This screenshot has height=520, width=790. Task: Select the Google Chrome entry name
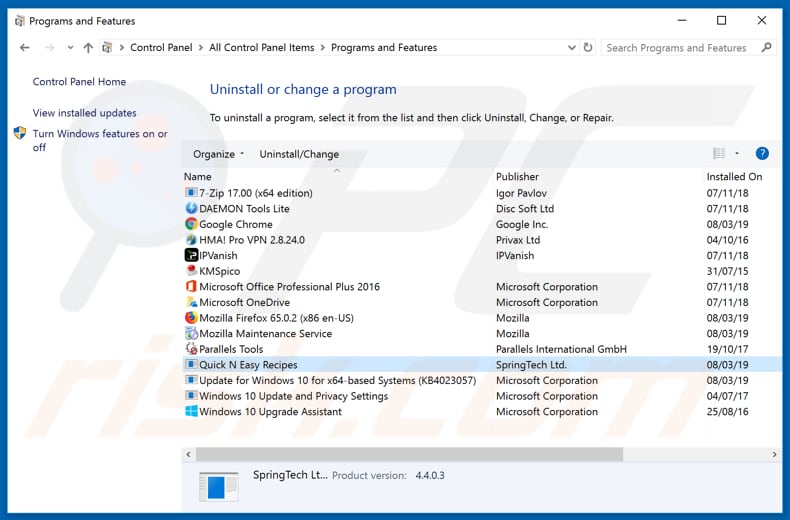(236, 224)
